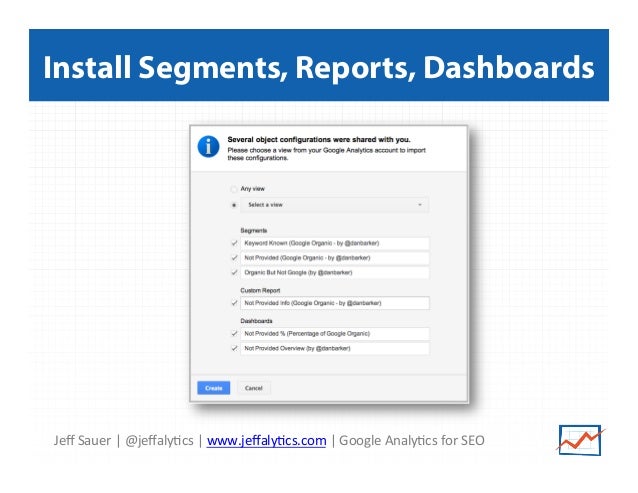Viewport: 638px width, 493px height.
Task: Click the 'Not Provided Info' report name field
Action: coord(334,303)
